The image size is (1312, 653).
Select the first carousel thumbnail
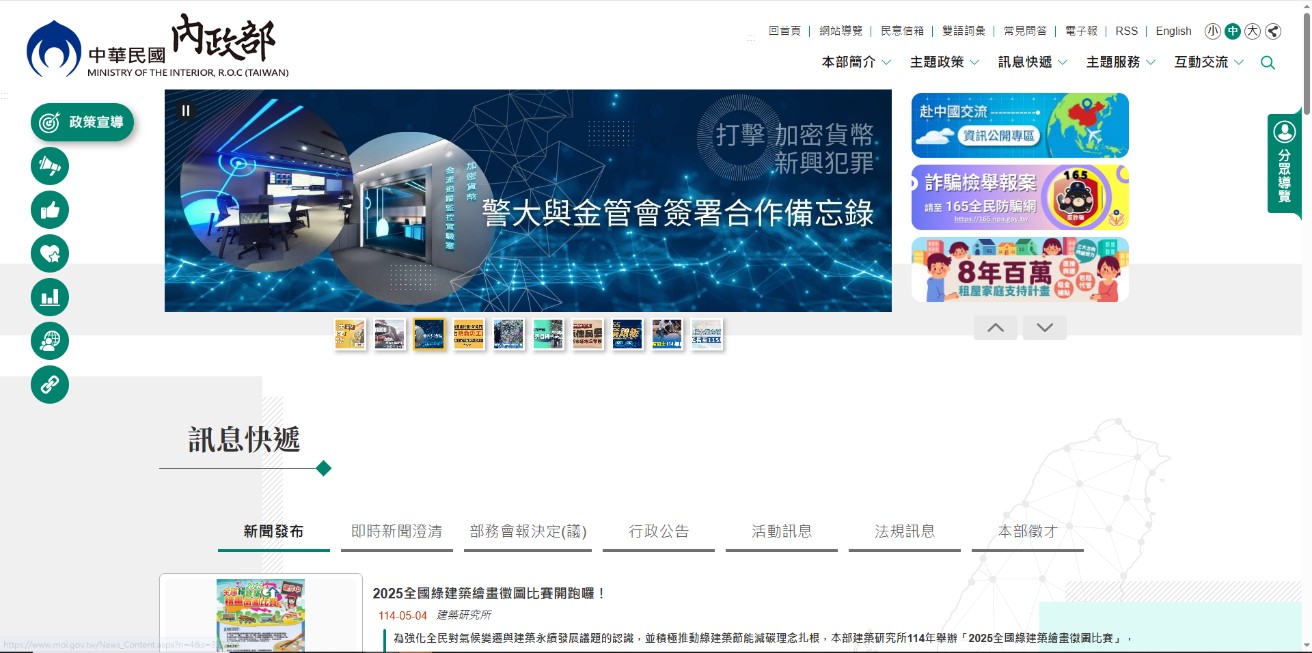click(x=350, y=334)
